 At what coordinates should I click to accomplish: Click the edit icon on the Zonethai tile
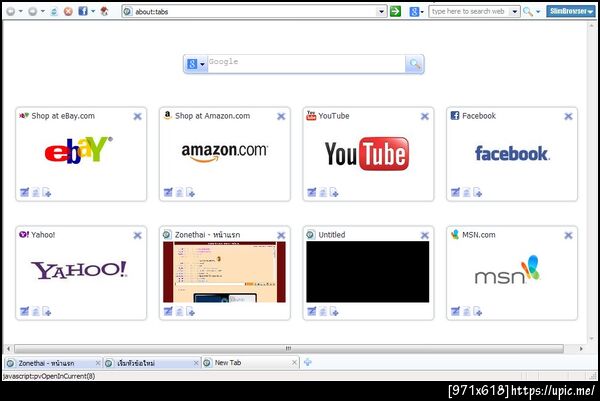[168, 311]
